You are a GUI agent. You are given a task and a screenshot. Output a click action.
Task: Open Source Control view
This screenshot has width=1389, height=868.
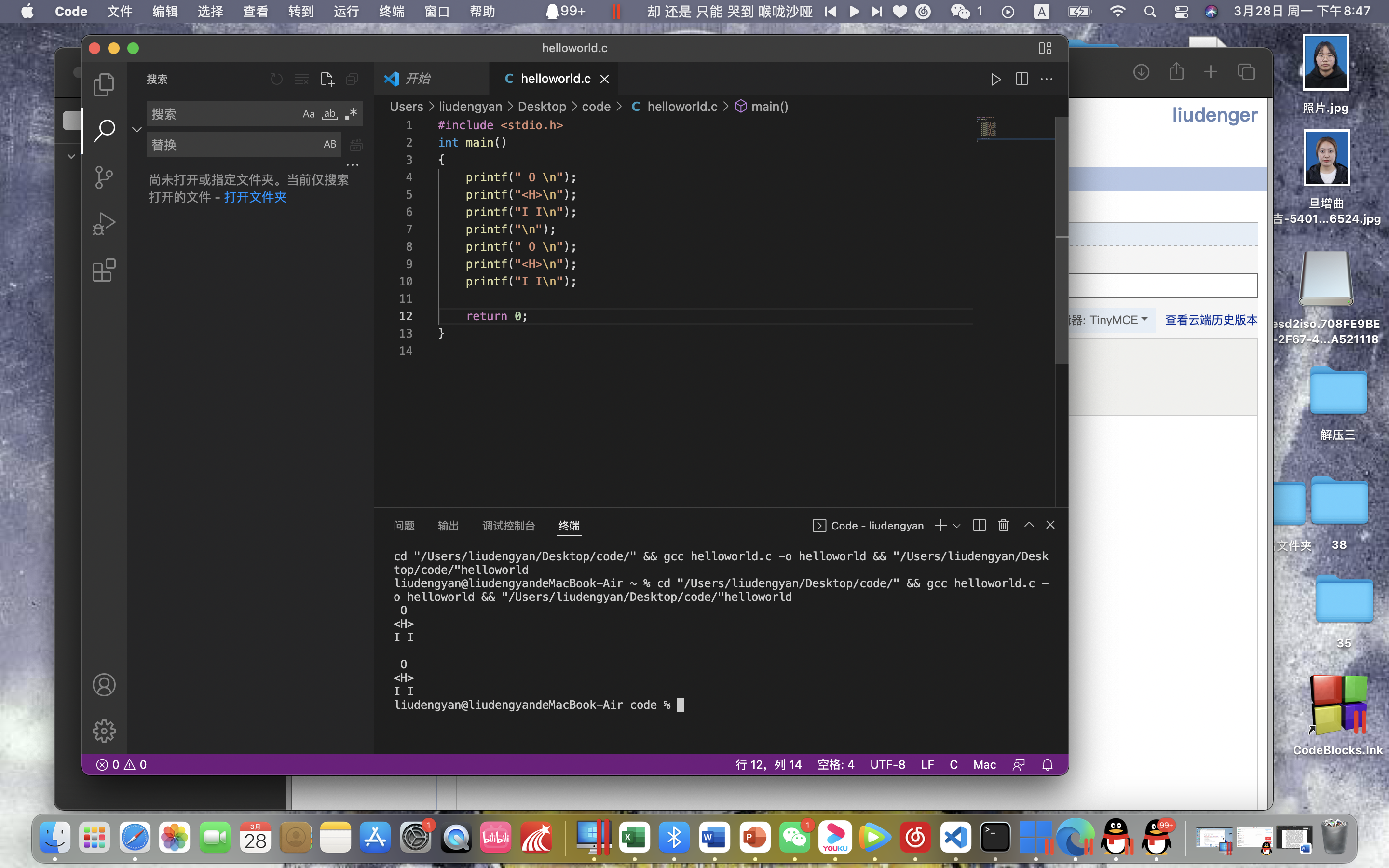pyautogui.click(x=104, y=177)
